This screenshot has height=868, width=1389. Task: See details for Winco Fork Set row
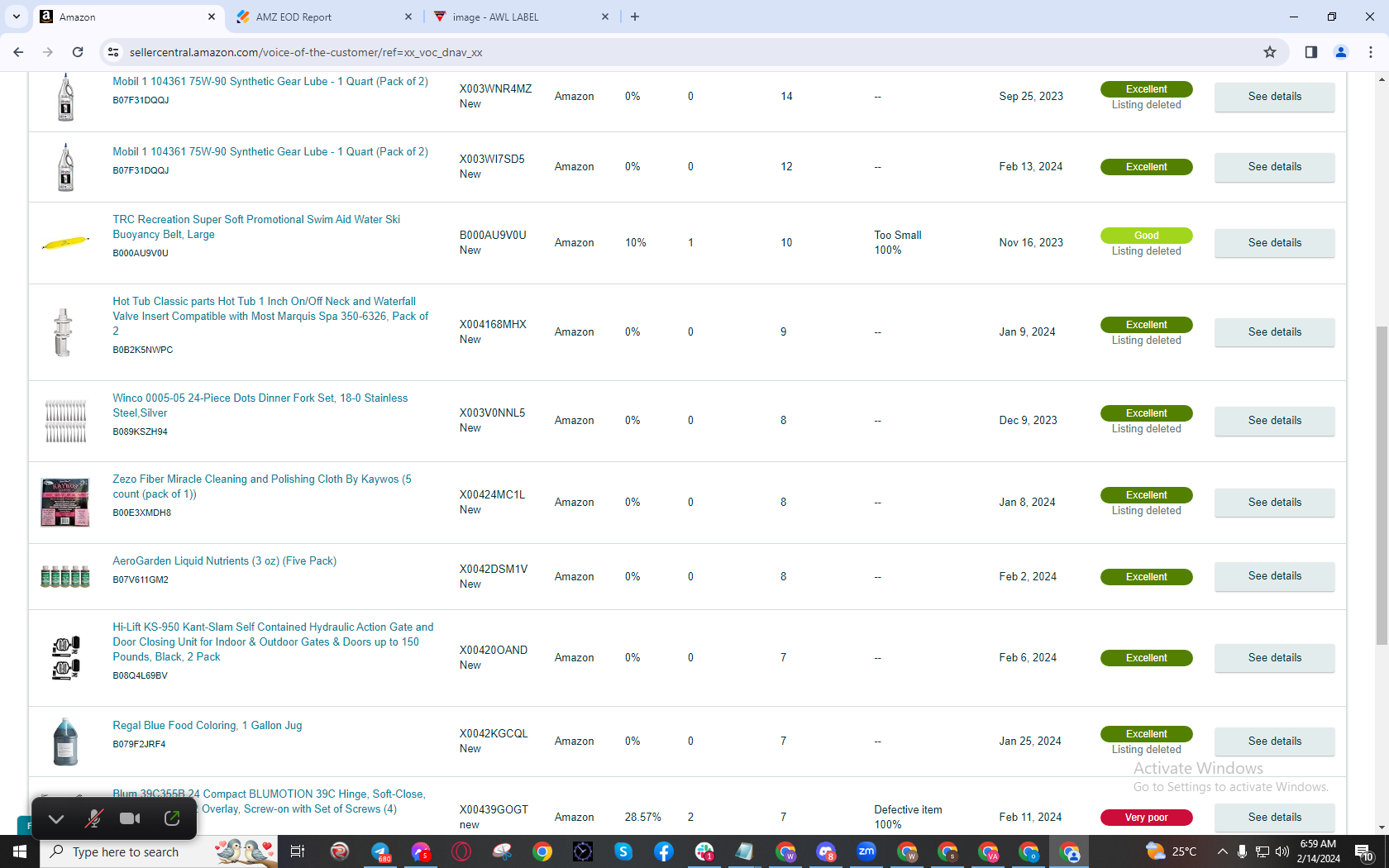point(1274,420)
